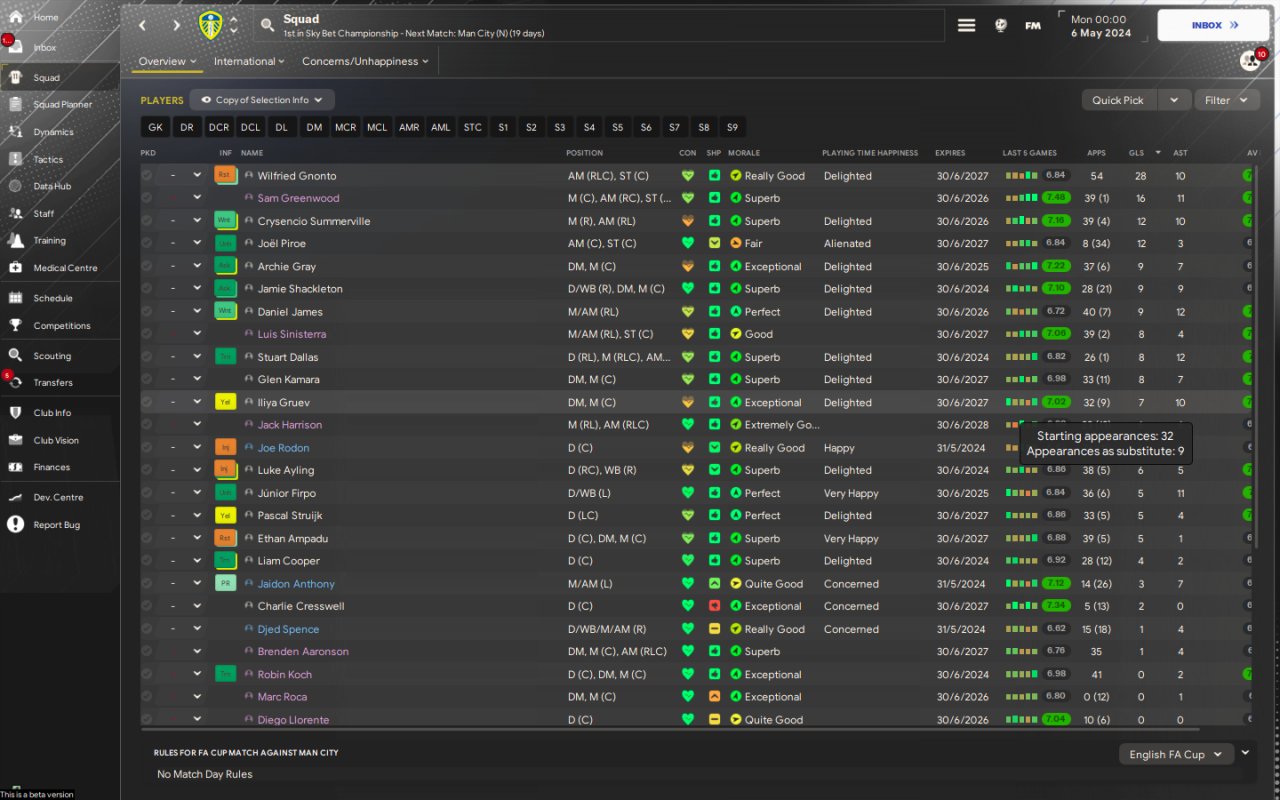This screenshot has width=1280, height=800.
Task: Open the hamburger menu in top bar
Action: [966, 25]
